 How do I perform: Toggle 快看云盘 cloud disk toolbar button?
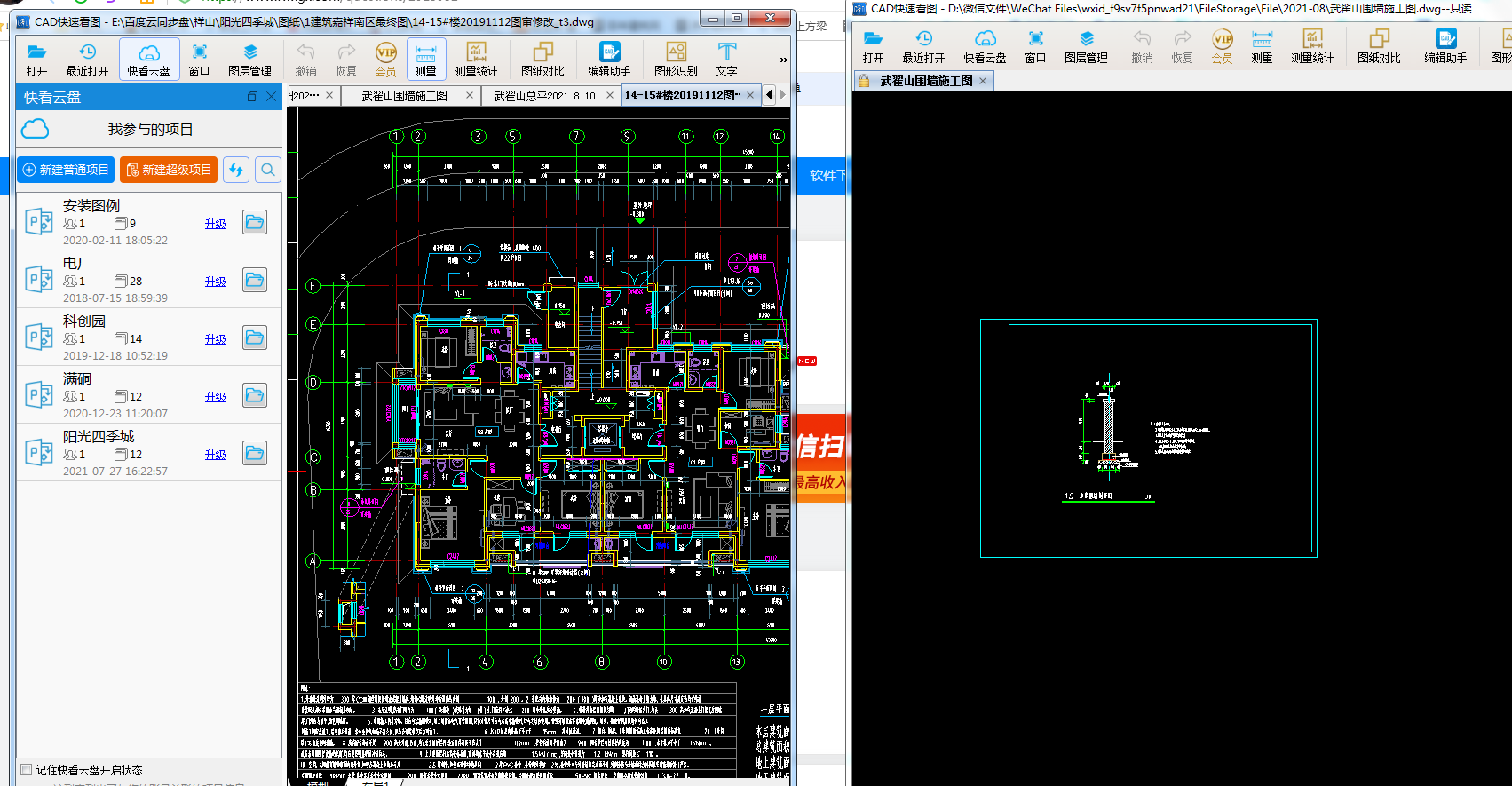[149, 60]
